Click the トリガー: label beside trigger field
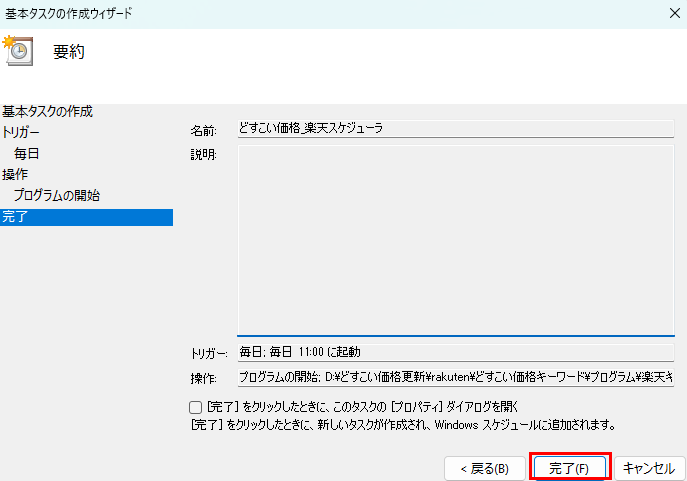Screen dimensions: 687x481 209,354
